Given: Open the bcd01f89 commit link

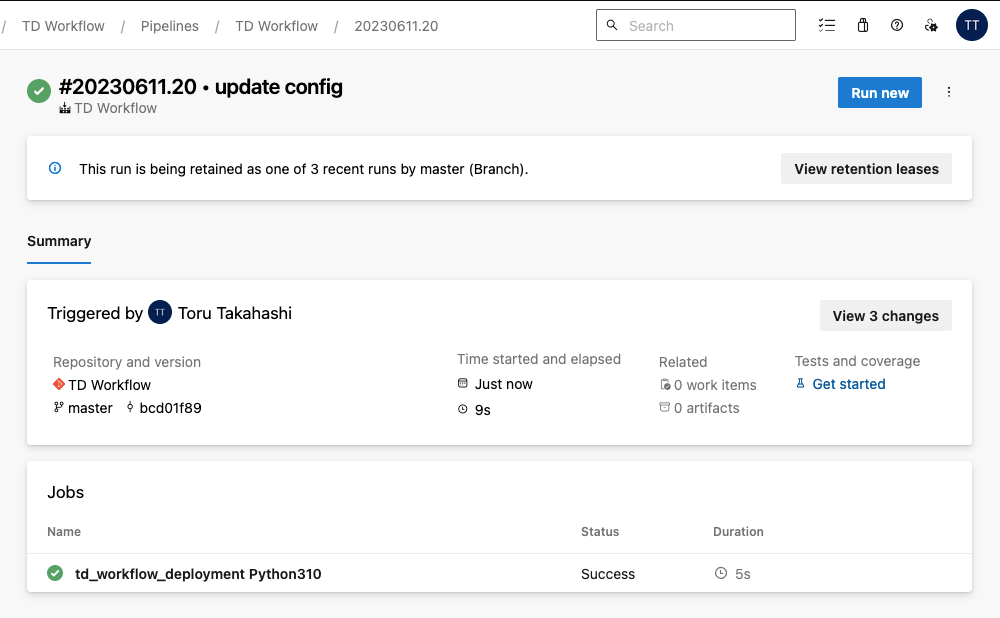Looking at the screenshot, I should pyautogui.click(x=170, y=408).
